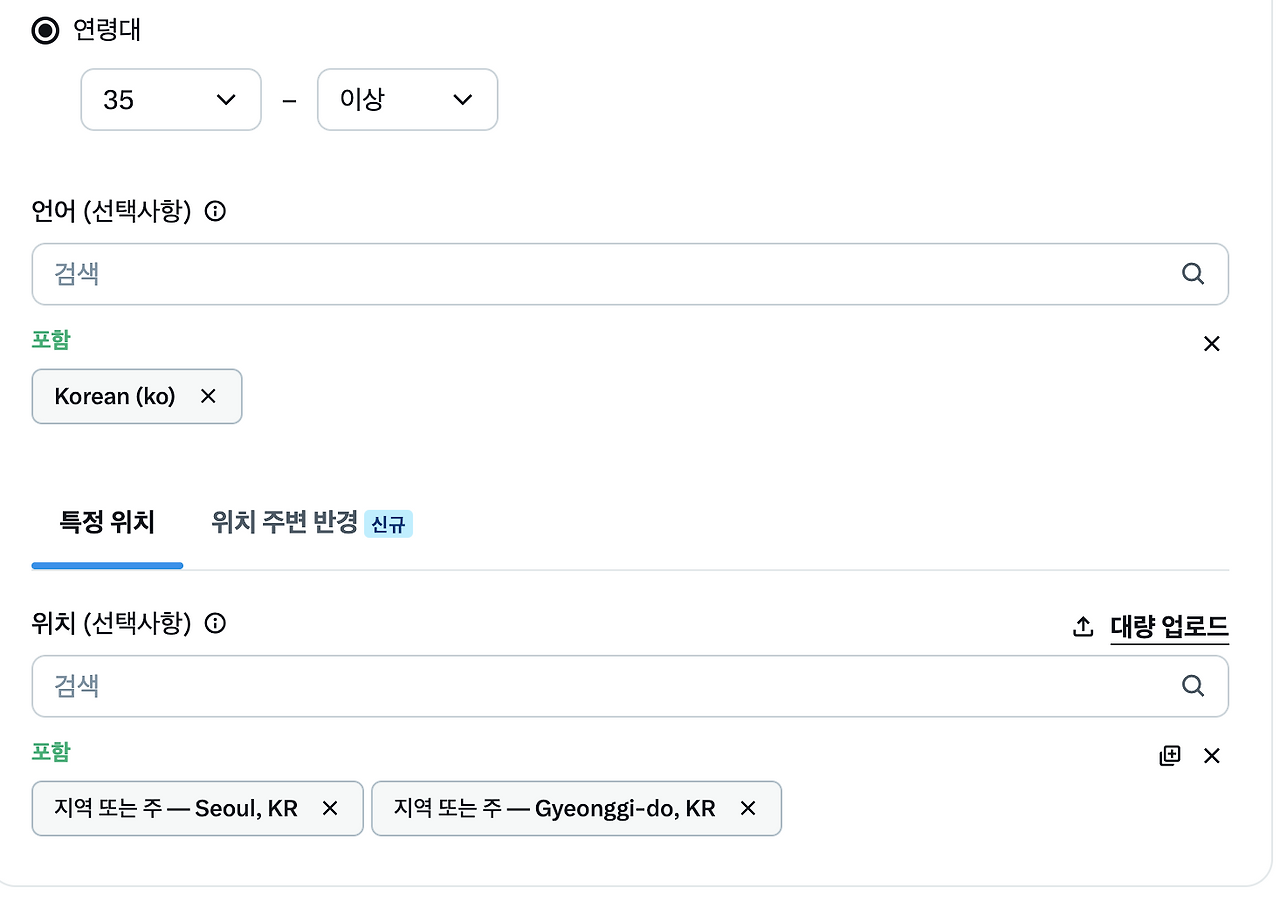Remove the Gyeonggi-do, KR location chip
This screenshot has height=908, width=1280.
748,808
